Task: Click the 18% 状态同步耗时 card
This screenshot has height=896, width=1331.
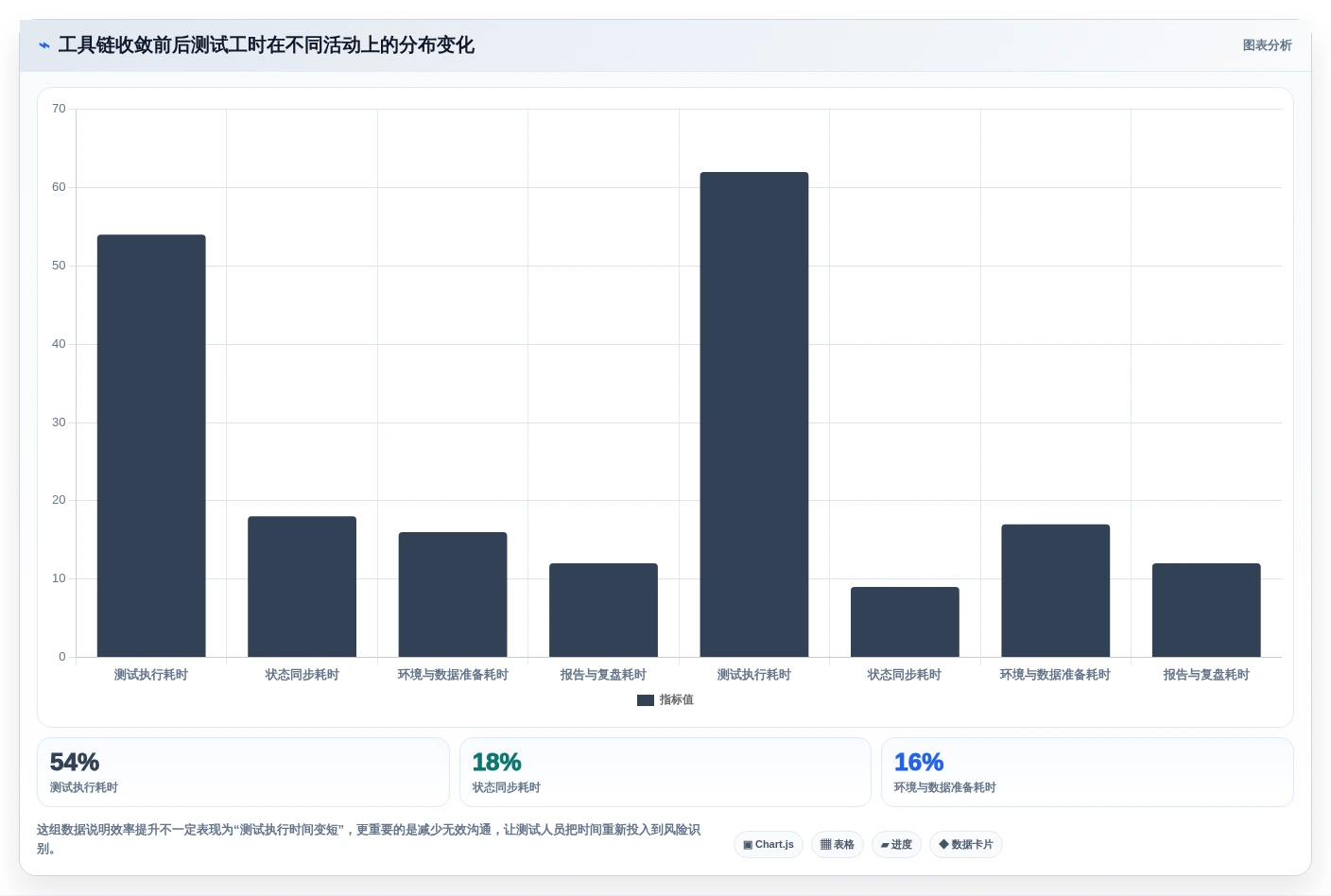Action: 665,772
